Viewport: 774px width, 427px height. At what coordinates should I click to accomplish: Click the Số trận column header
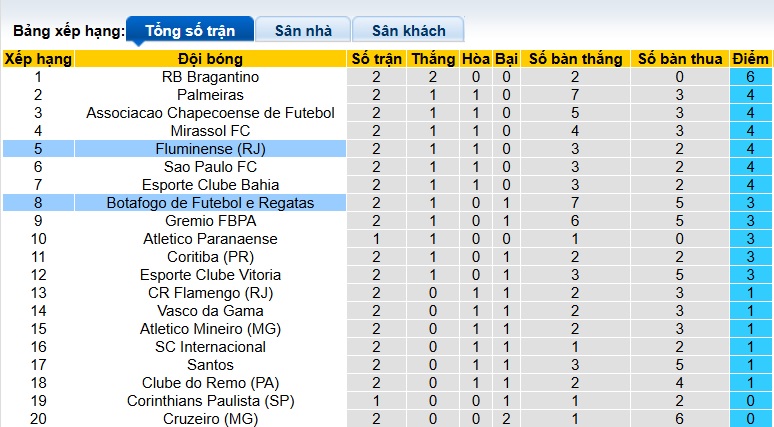click(376, 59)
